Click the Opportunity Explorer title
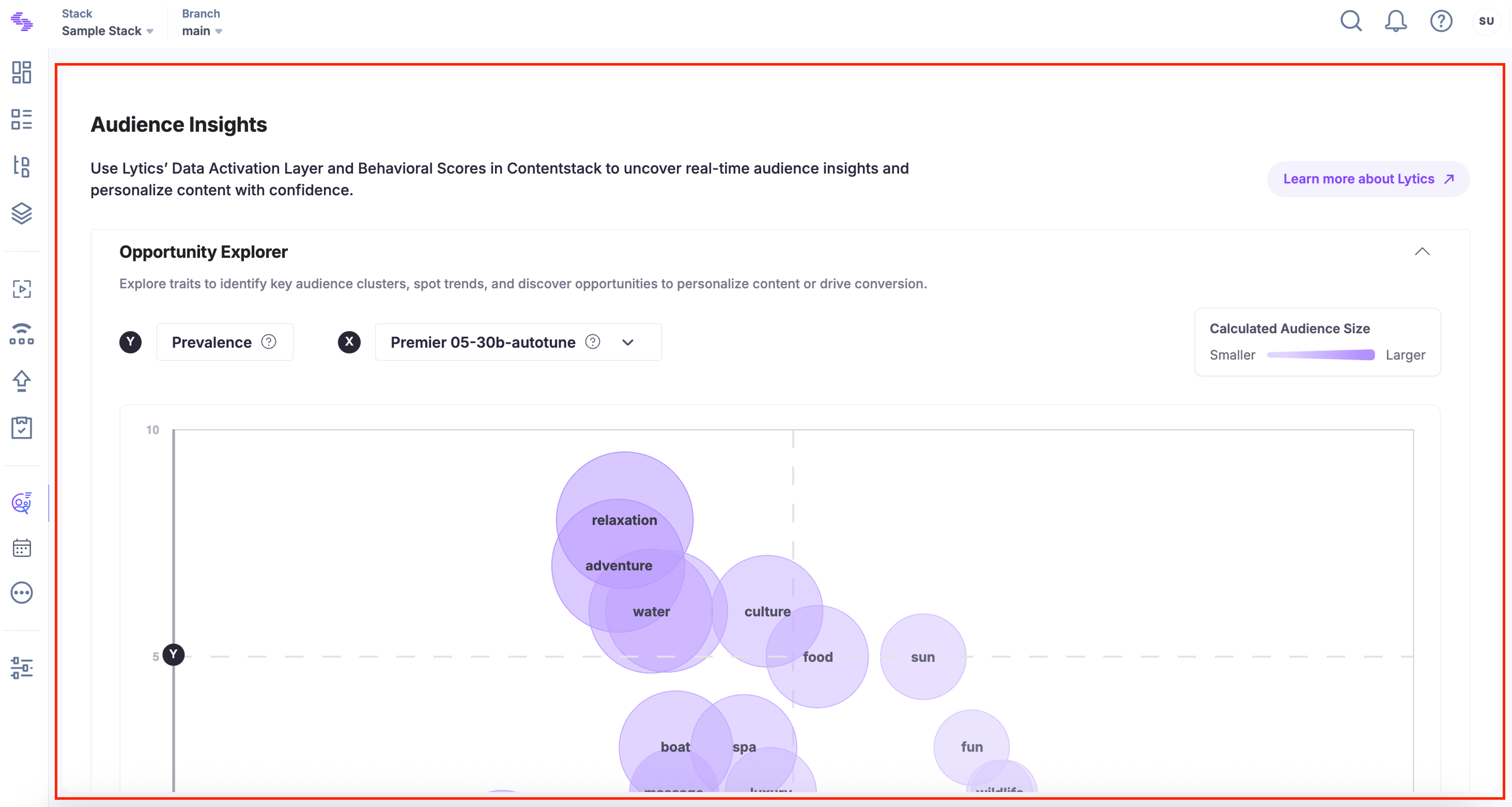1512x807 pixels. (x=203, y=252)
